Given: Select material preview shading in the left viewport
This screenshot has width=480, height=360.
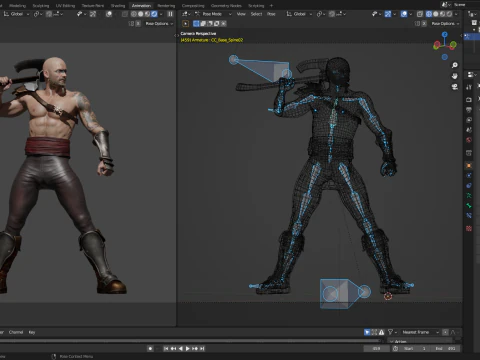Looking at the screenshot, I should coord(147,14).
